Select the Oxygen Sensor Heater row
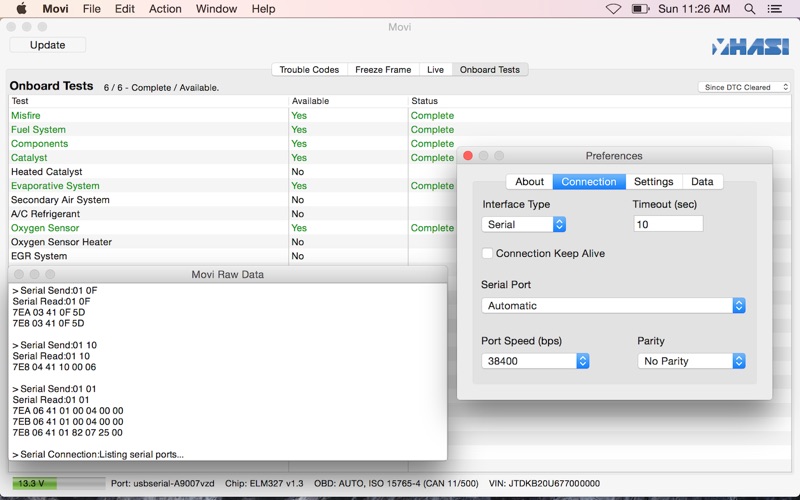 (x=233, y=242)
